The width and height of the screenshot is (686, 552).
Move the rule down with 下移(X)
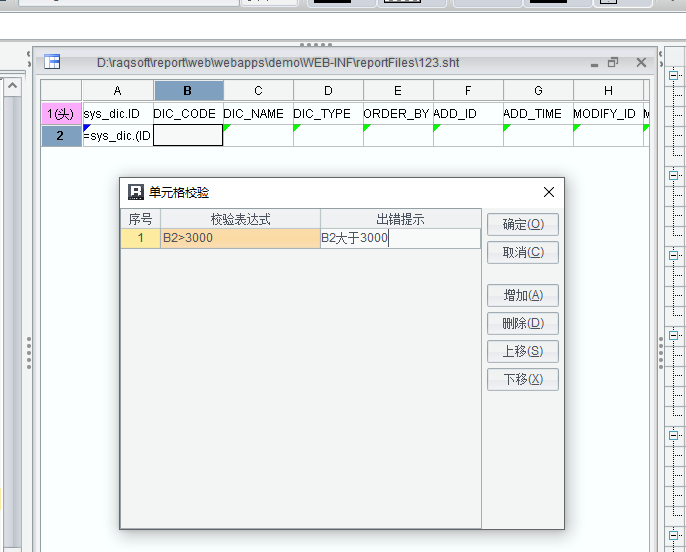point(523,379)
